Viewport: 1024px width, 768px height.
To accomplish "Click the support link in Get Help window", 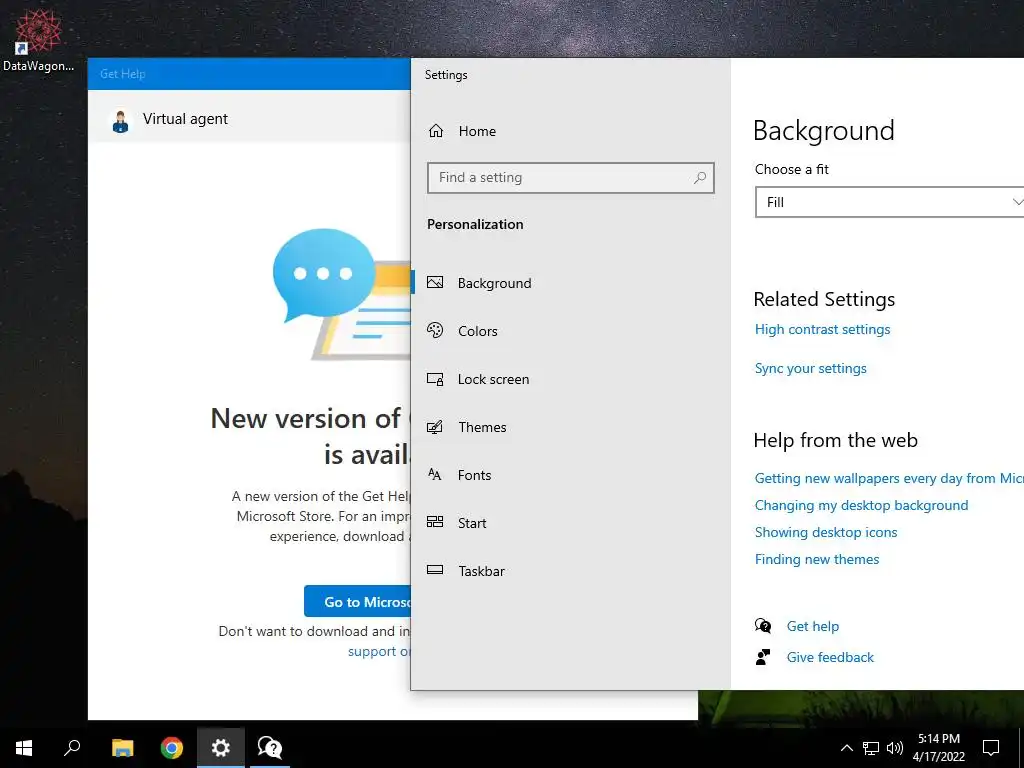I will point(379,652).
